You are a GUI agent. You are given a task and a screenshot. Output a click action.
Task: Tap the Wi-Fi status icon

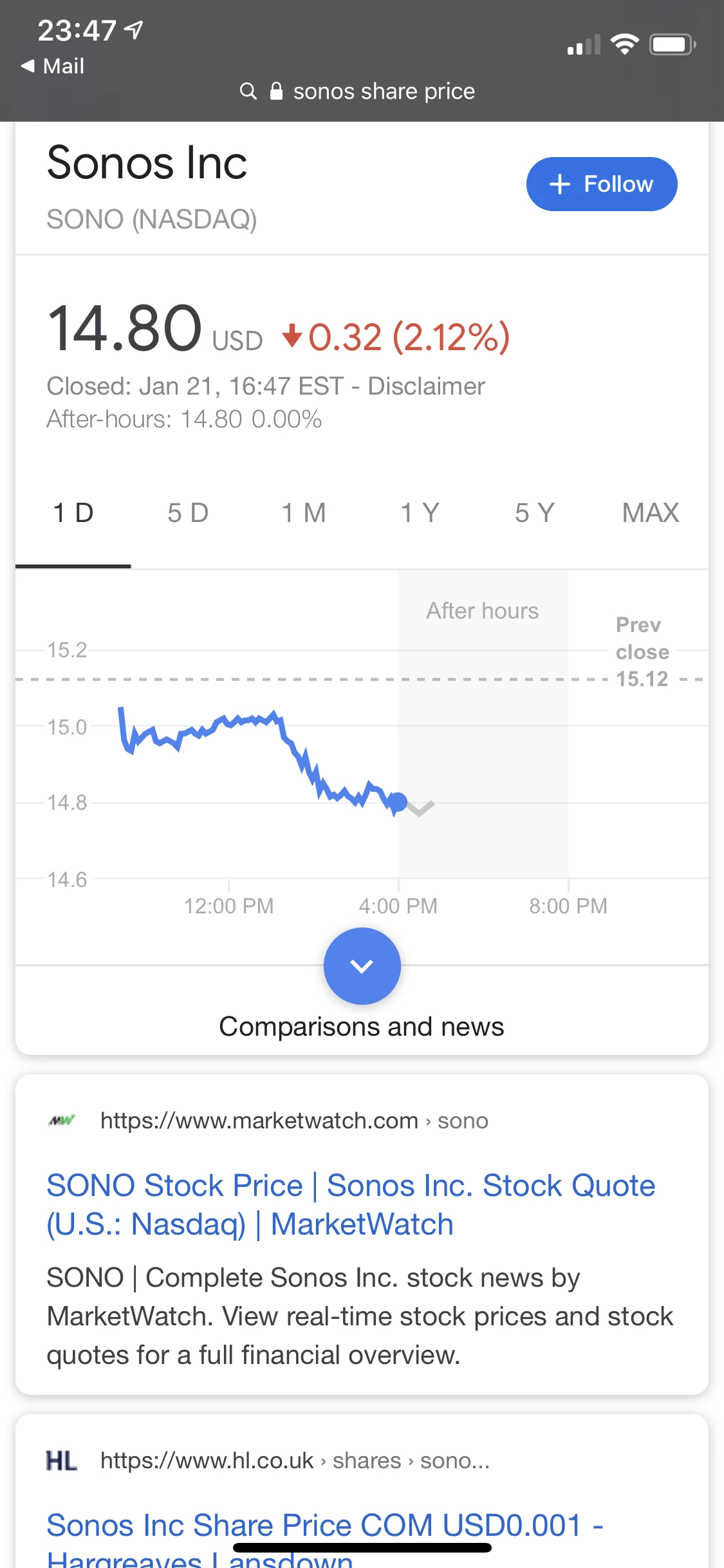point(624,44)
